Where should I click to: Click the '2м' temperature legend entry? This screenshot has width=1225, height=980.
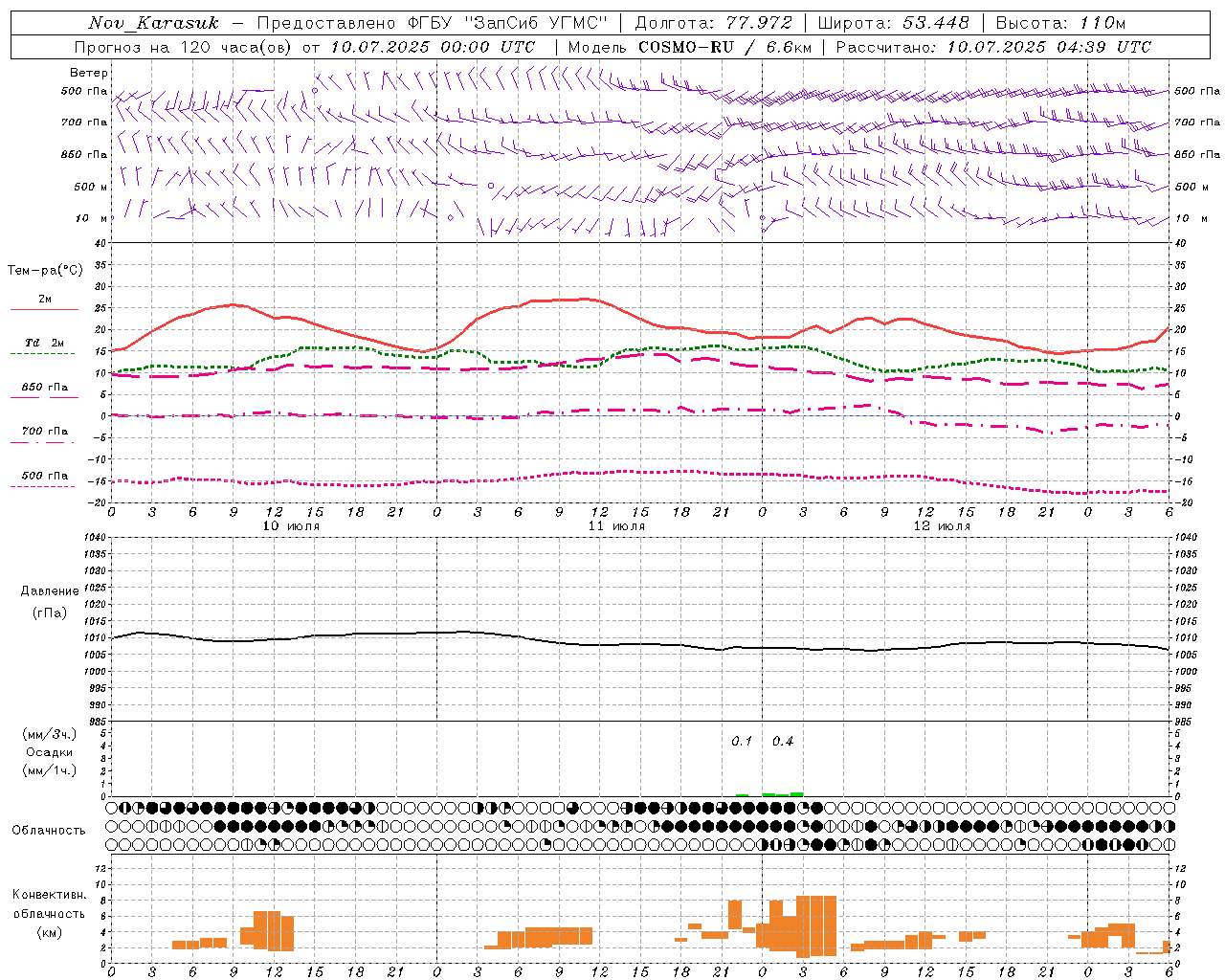click(45, 300)
